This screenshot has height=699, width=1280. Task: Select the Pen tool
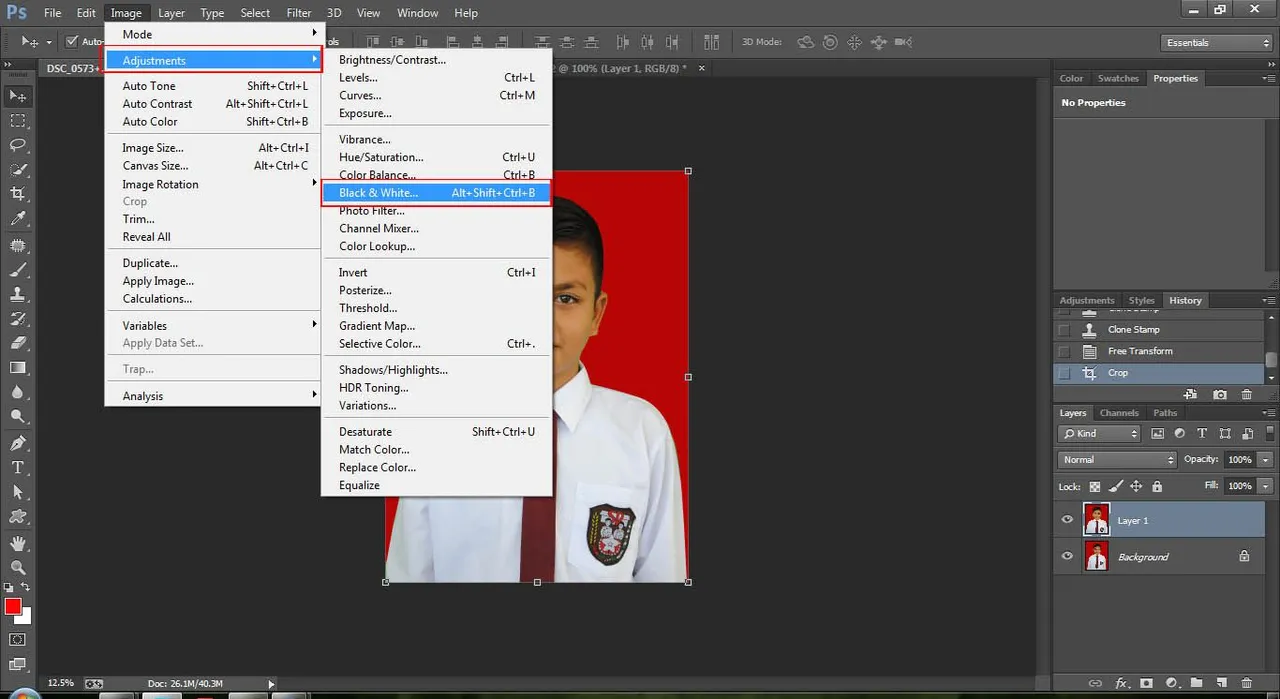click(18, 443)
